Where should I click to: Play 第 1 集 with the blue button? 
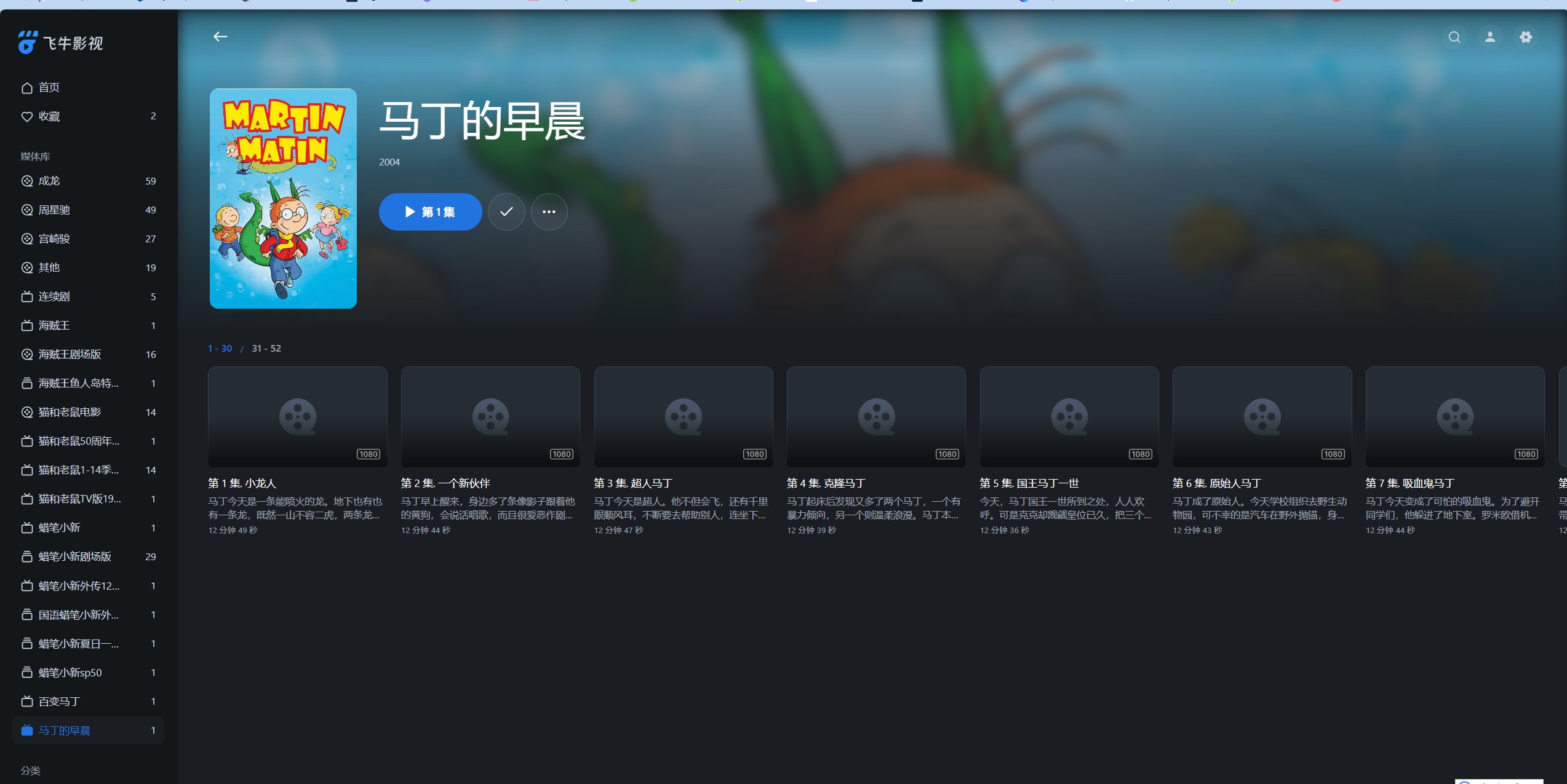point(430,212)
